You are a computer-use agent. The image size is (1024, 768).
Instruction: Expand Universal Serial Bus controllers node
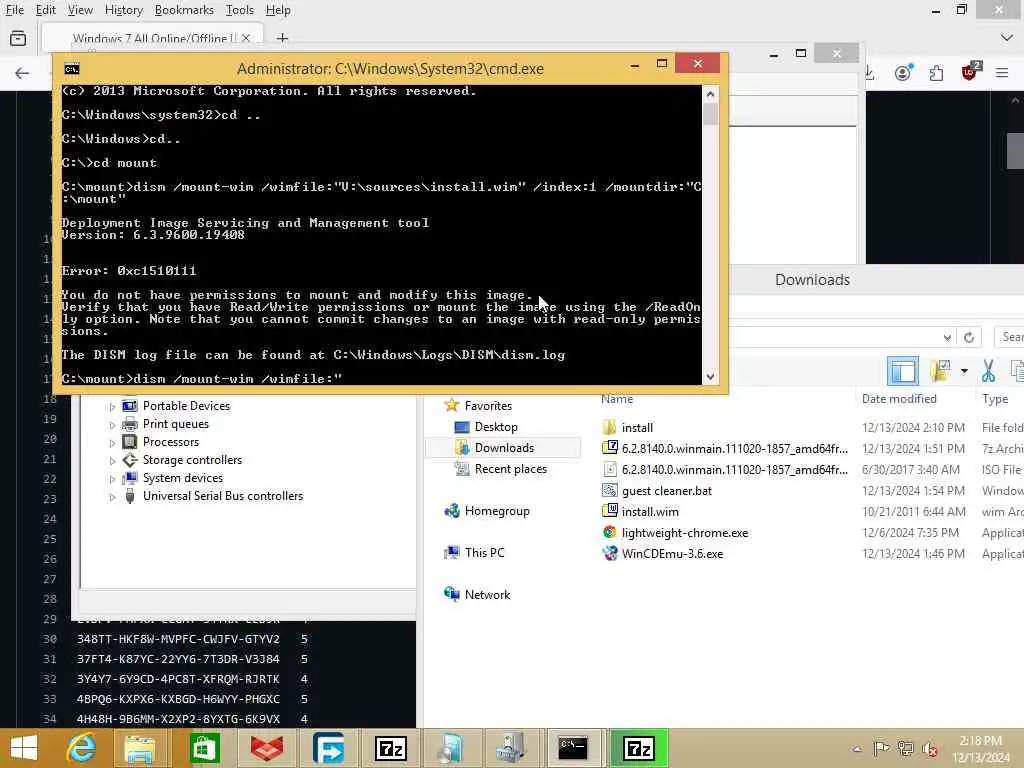click(112, 497)
